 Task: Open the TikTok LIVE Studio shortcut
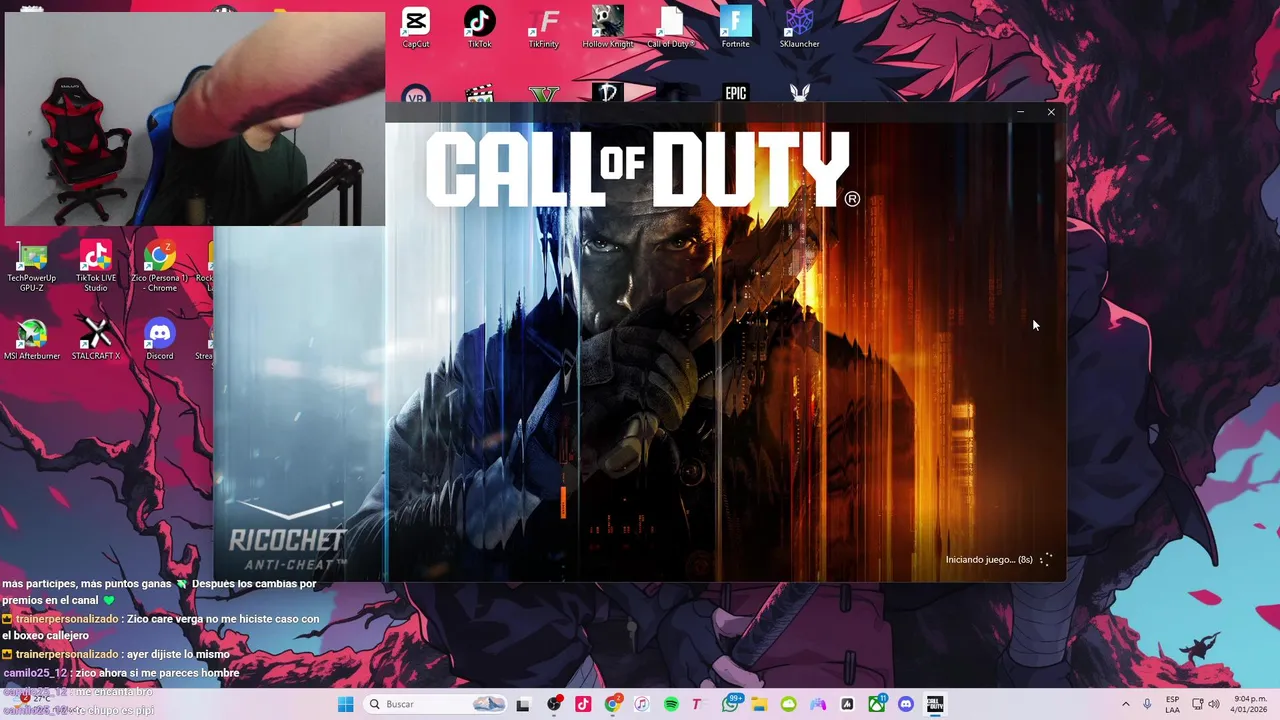coord(96,267)
